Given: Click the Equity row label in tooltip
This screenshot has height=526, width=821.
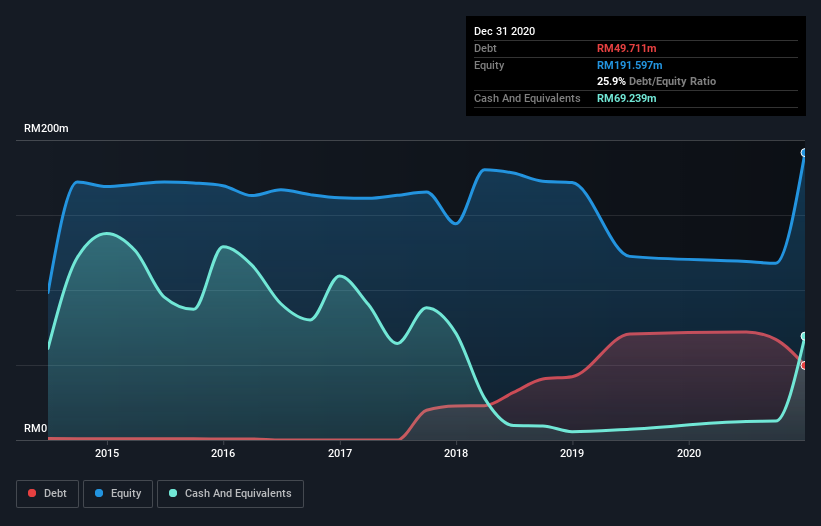Looking at the screenshot, I should click(489, 65).
